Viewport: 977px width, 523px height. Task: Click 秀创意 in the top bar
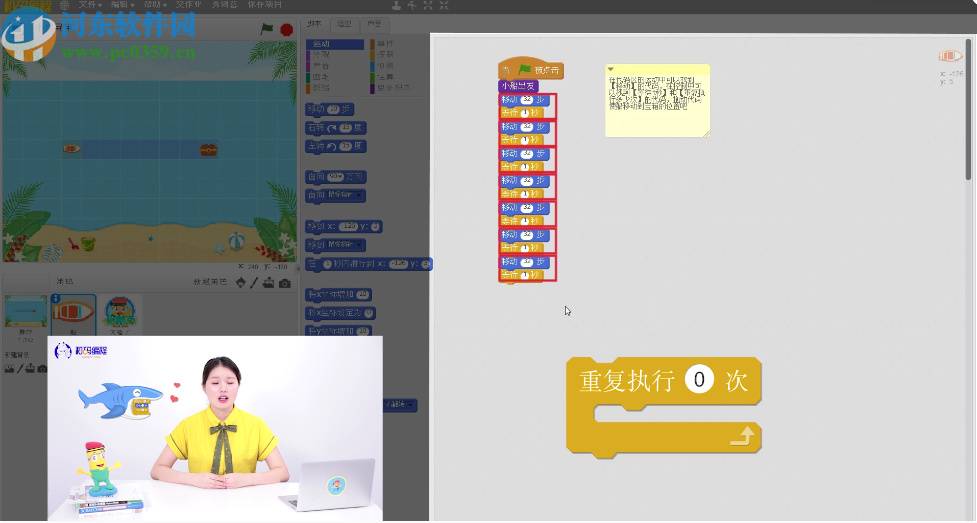pyautogui.click(x=224, y=5)
